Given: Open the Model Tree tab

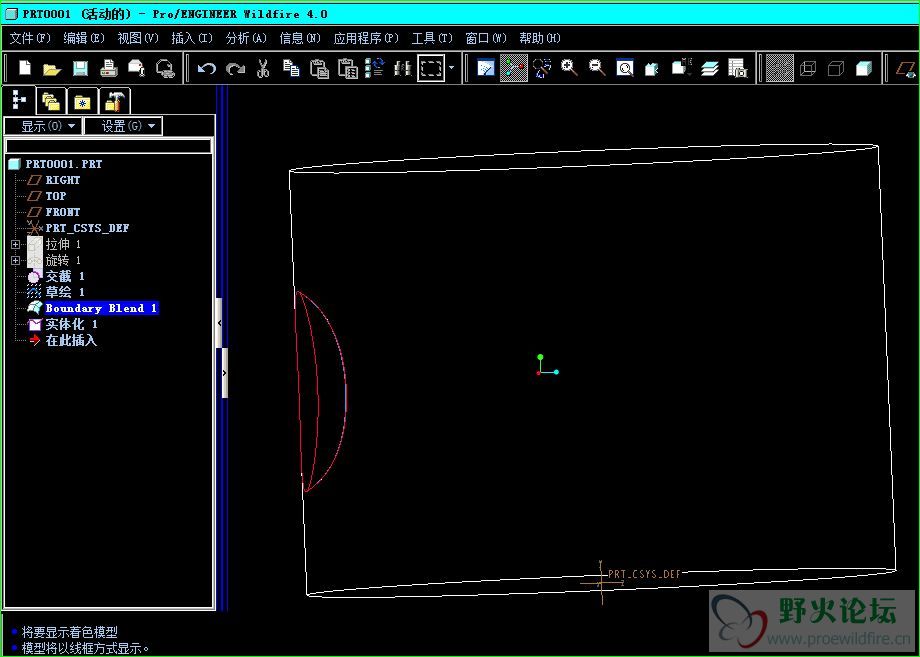Looking at the screenshot, I should point(19,101).
